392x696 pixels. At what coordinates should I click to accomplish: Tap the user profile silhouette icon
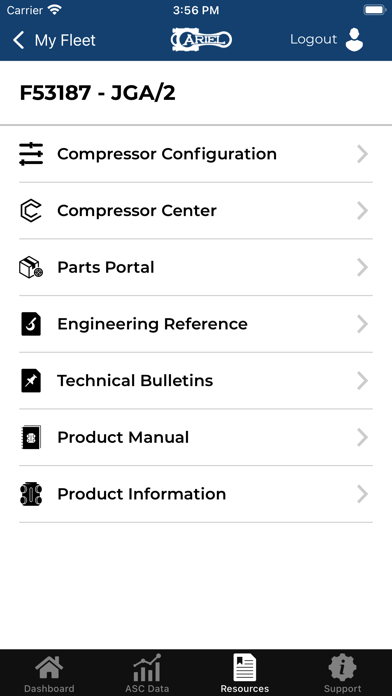[354, 40]
